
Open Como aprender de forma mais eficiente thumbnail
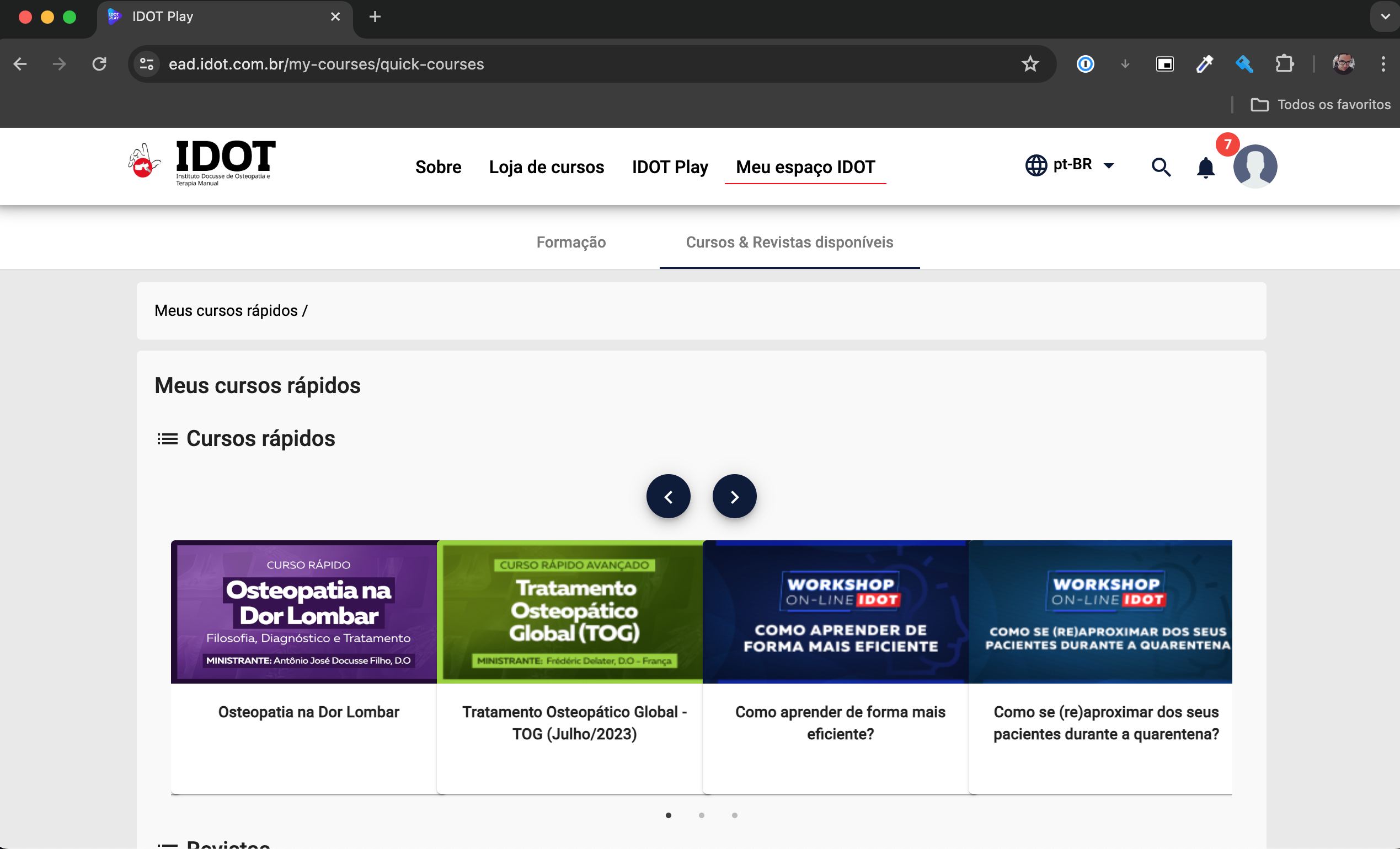[836, 611]
